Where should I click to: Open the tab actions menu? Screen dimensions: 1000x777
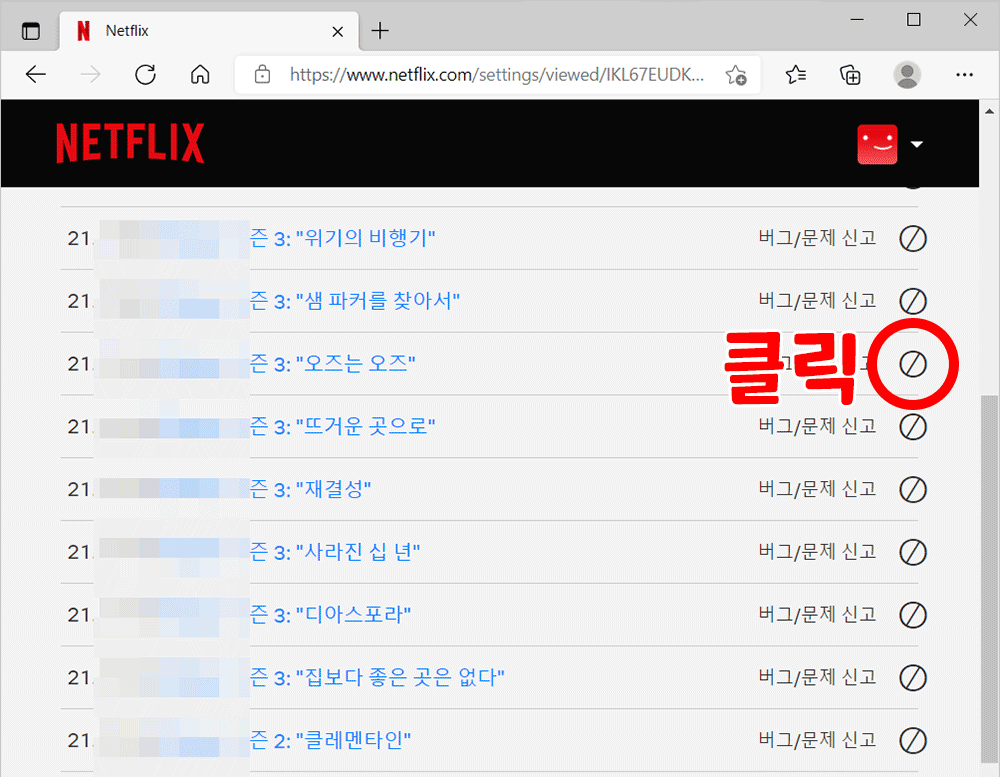click(x=31, y=31)
